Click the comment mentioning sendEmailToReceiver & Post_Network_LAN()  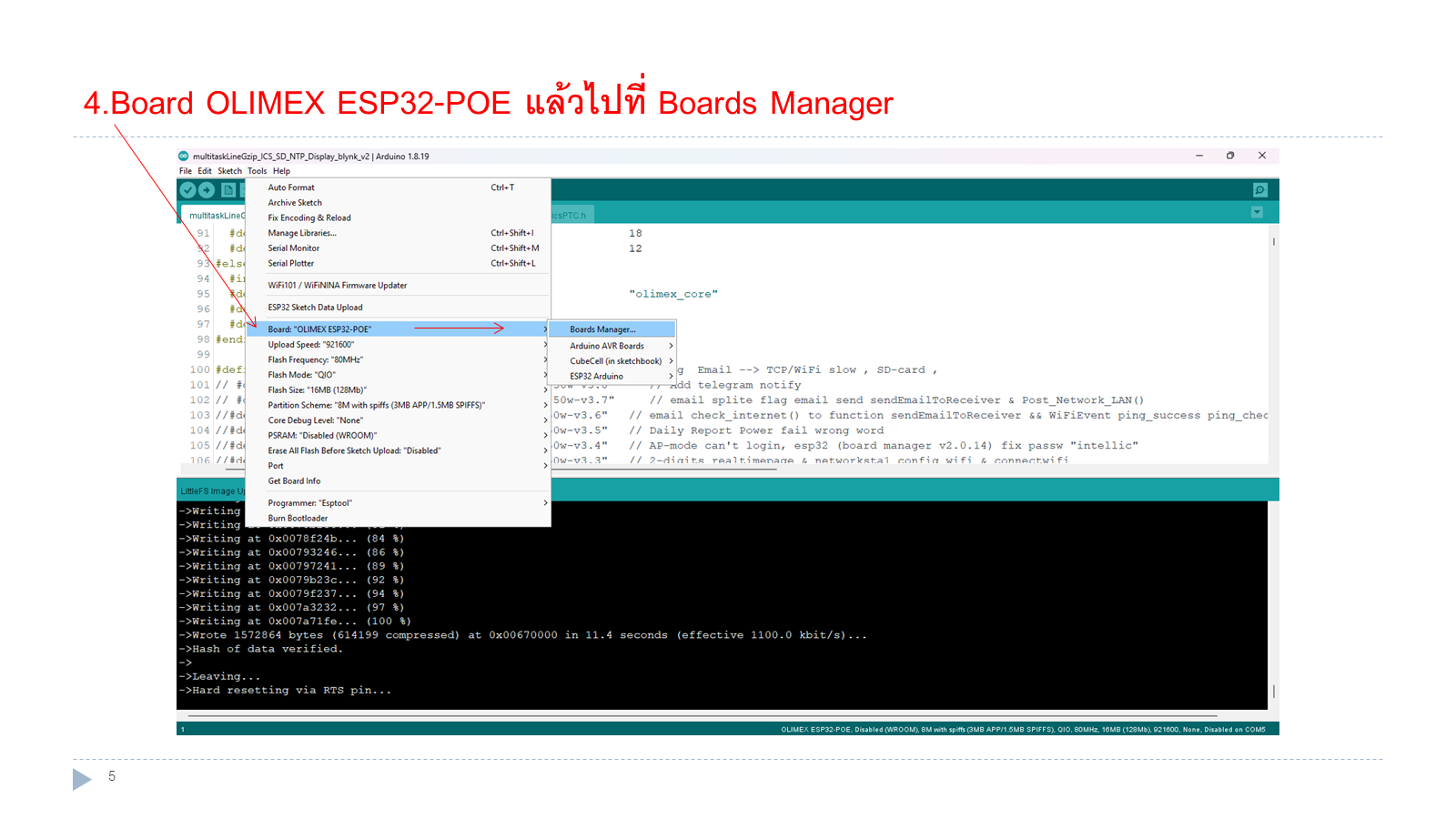point(896,400)
